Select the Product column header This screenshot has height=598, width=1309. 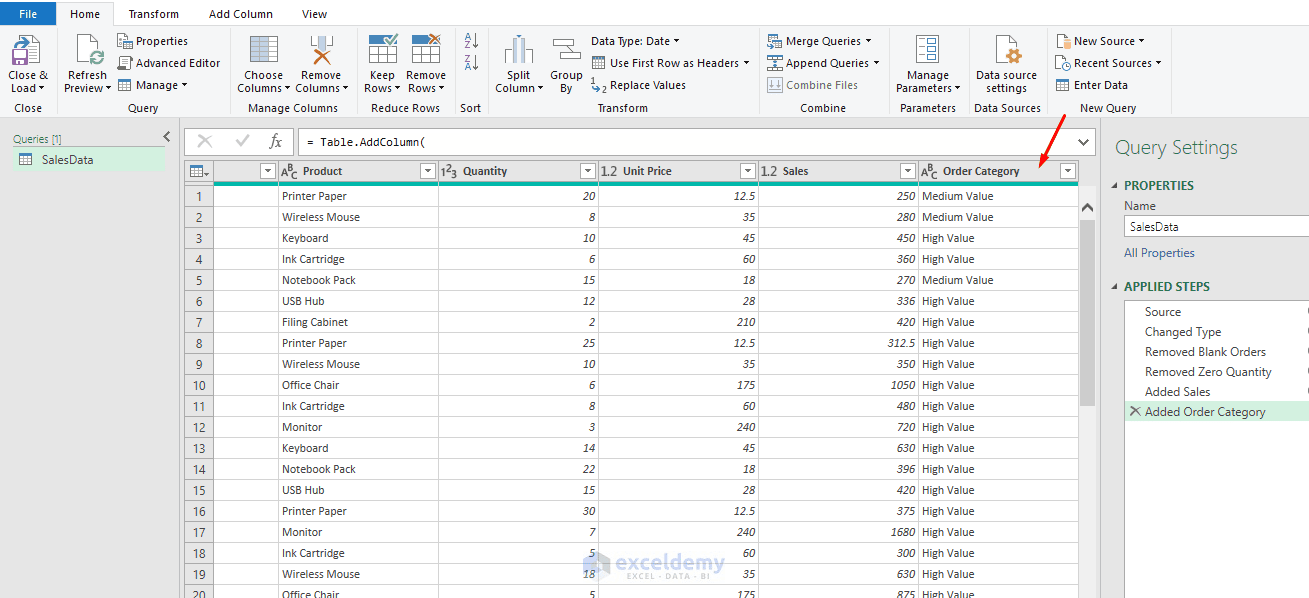[358, 171]
